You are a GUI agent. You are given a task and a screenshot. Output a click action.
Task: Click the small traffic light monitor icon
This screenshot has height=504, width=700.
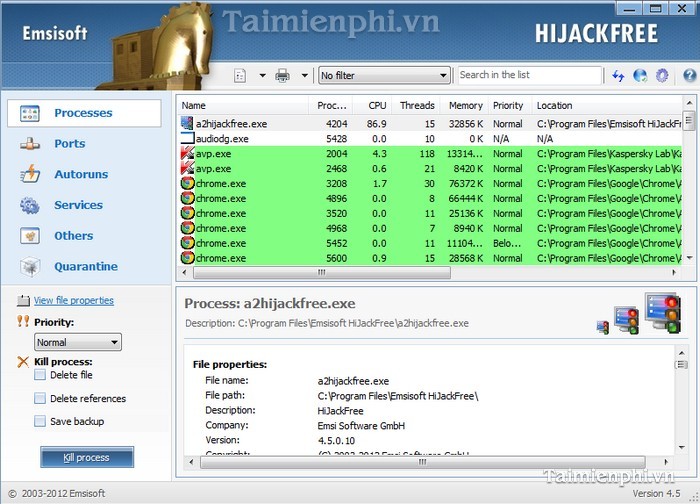coord(603,328)
